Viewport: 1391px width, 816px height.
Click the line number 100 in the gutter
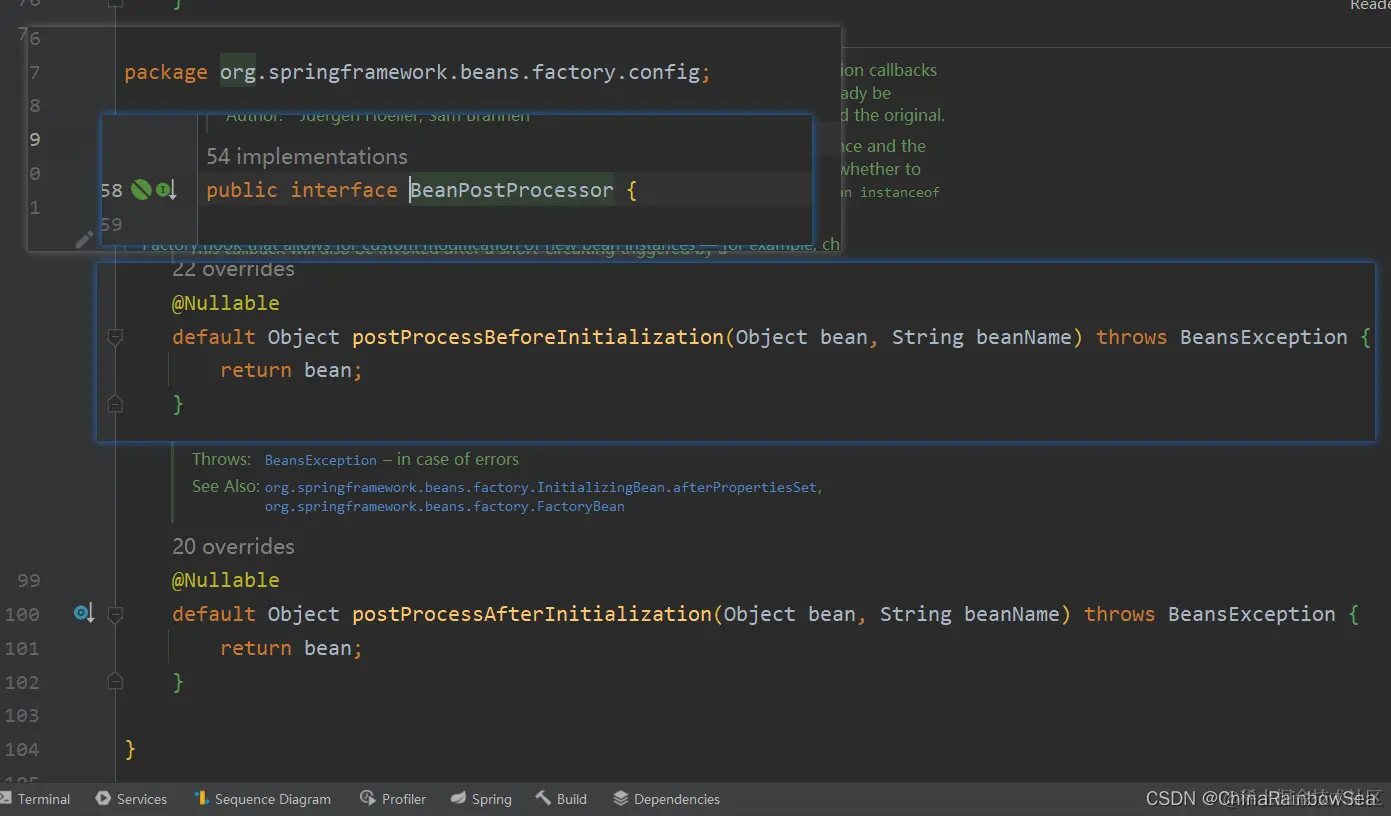tap(22, 614)
